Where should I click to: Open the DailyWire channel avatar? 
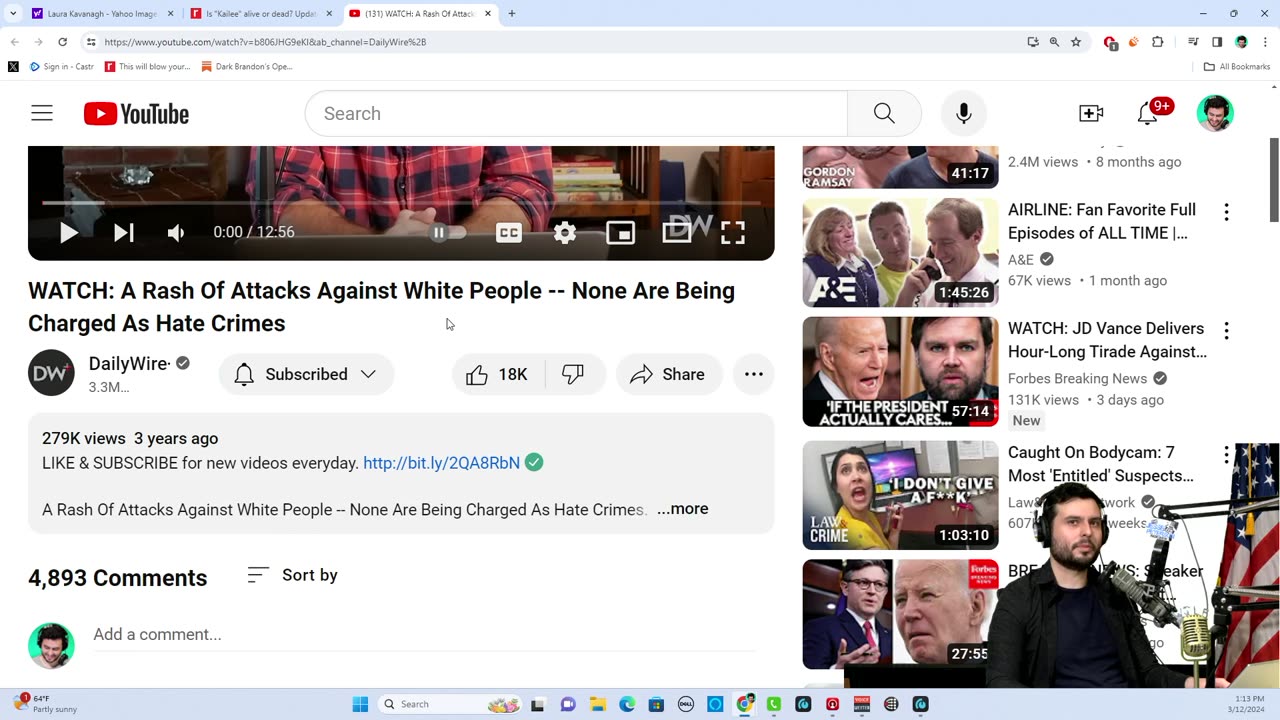click(51, 373)
